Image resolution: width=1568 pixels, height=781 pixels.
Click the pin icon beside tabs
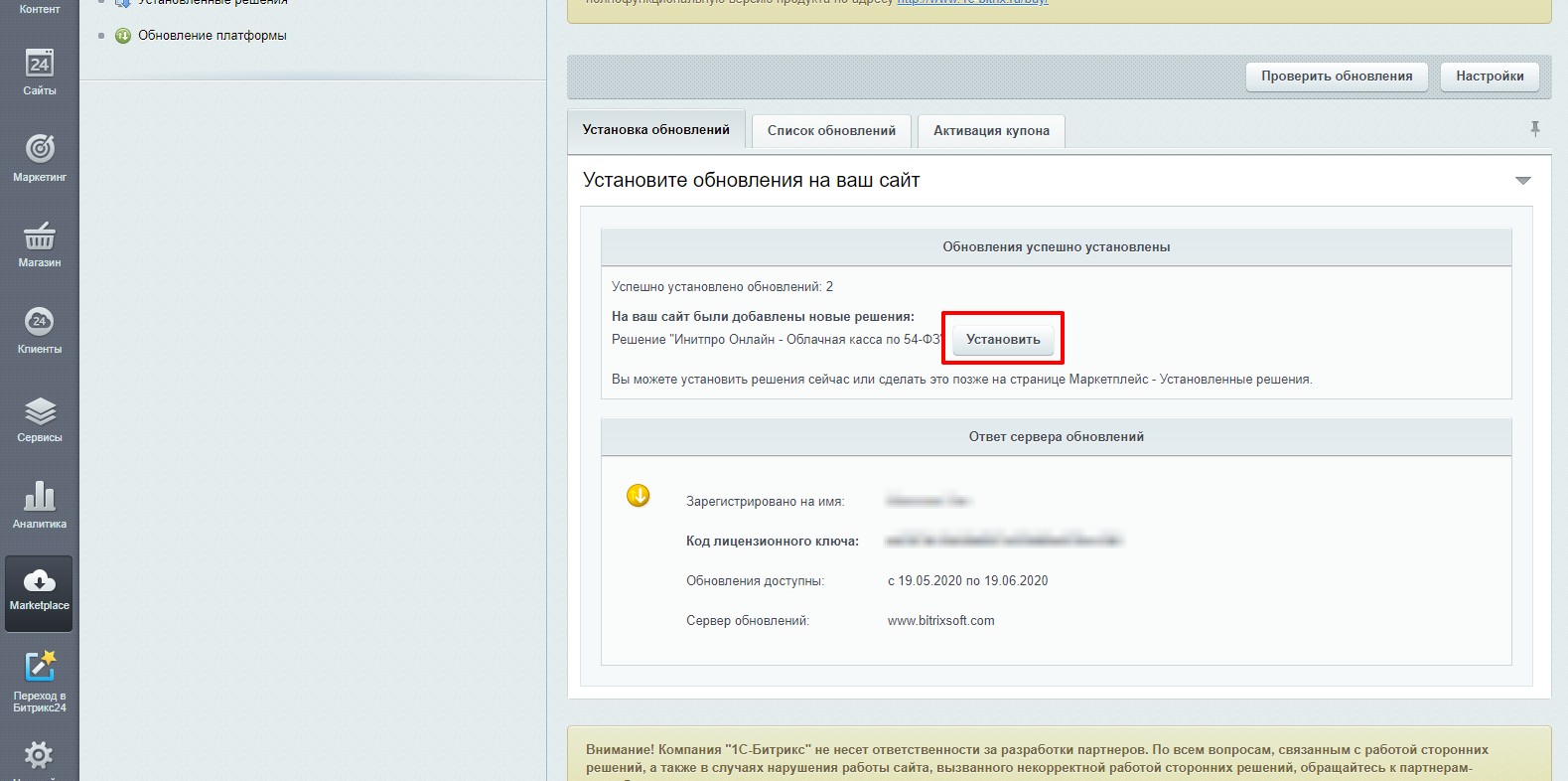(x=1535, y=129)
